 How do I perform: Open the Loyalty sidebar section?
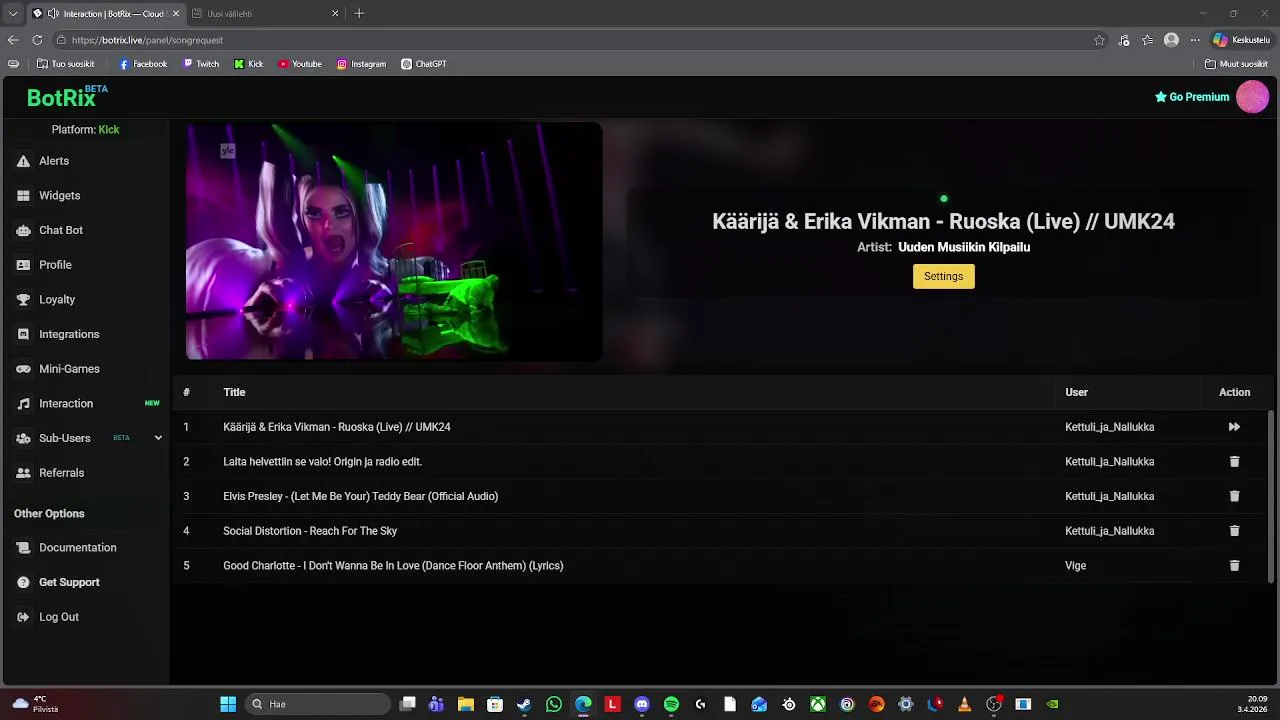click(45, 299)
